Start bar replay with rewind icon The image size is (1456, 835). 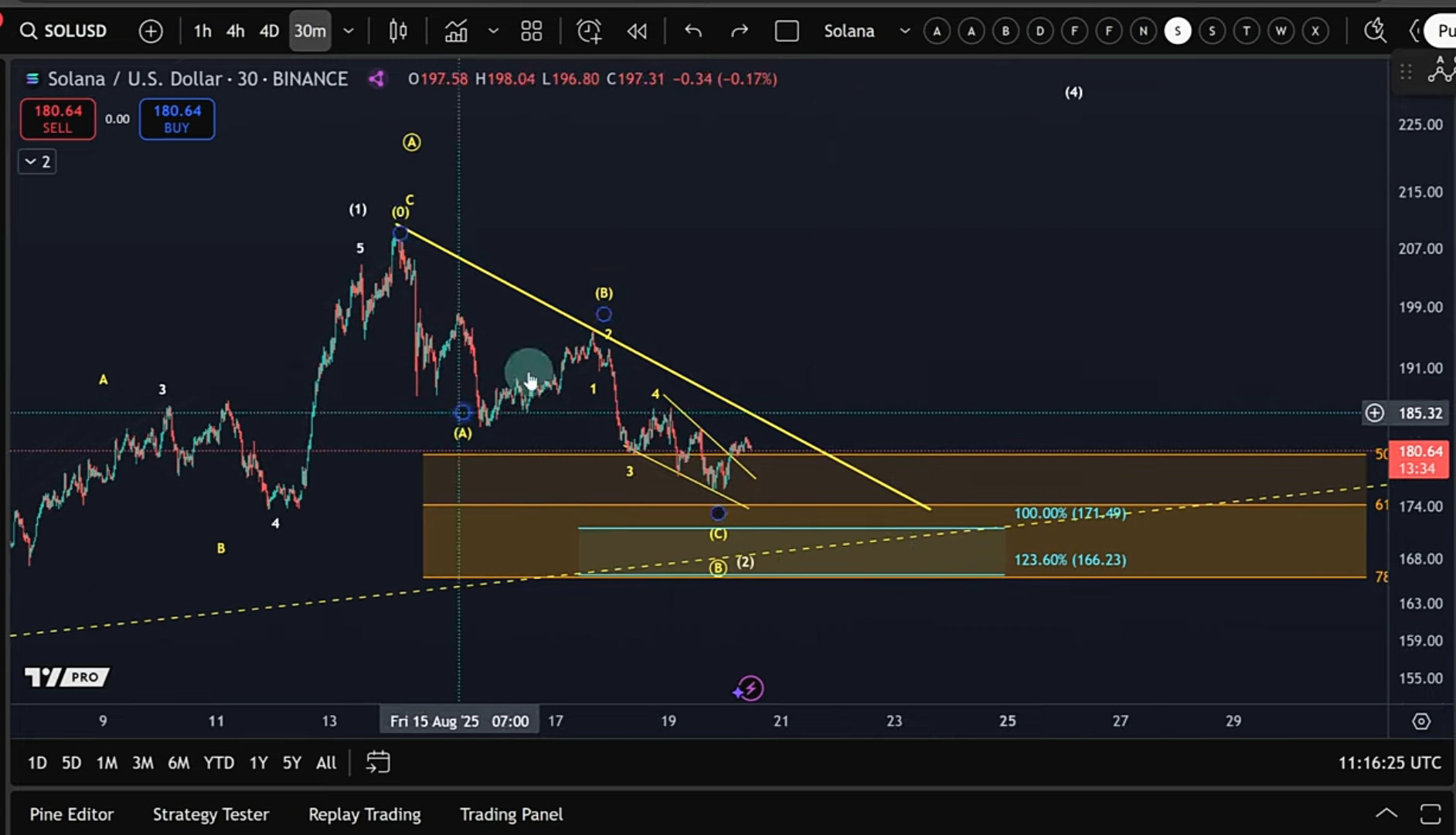point(638,31)
